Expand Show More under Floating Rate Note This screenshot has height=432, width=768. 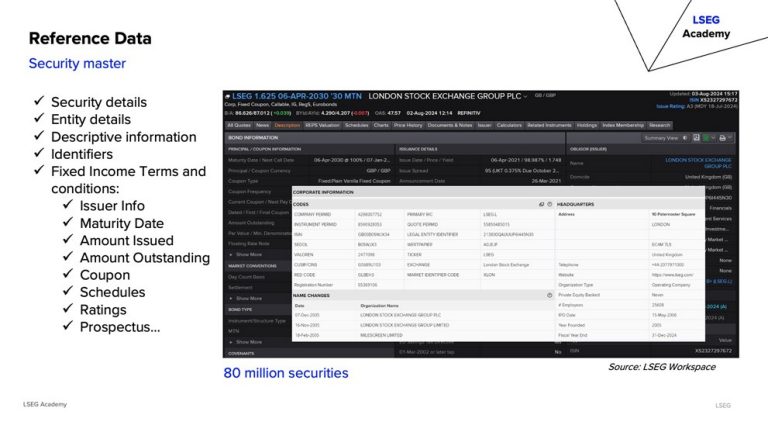(x=246, y=255)
